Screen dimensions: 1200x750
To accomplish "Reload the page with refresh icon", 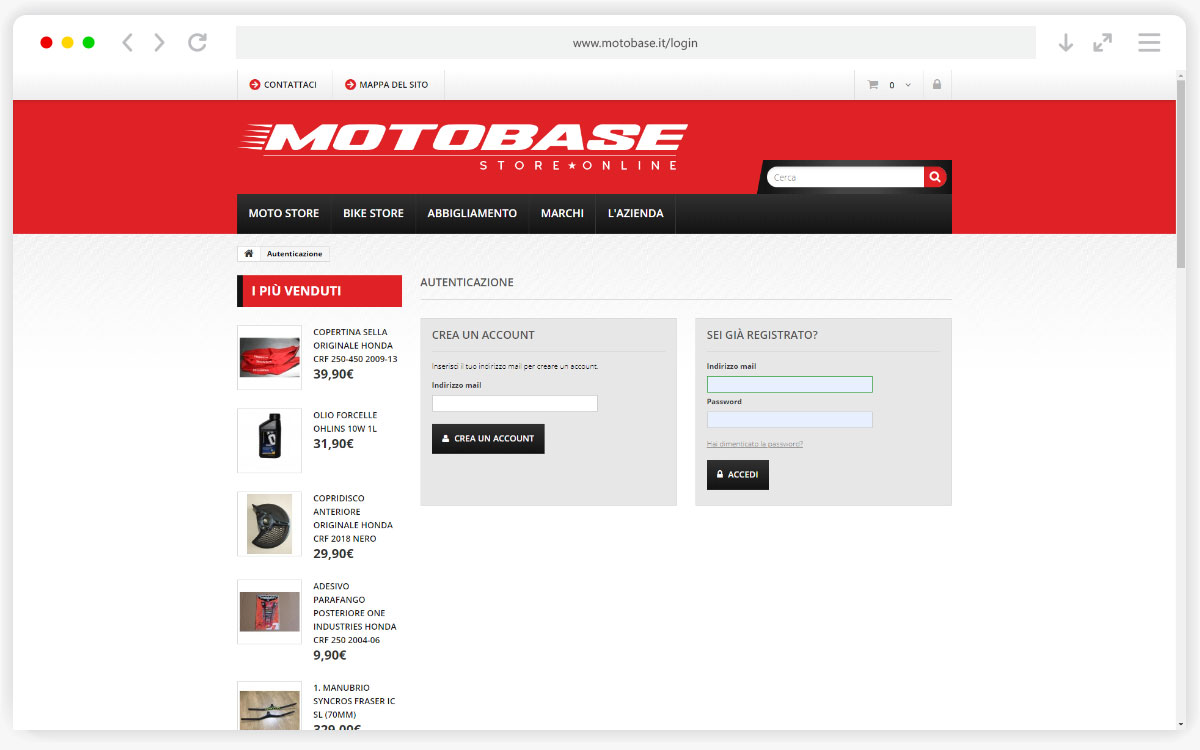I will point(198,42).
